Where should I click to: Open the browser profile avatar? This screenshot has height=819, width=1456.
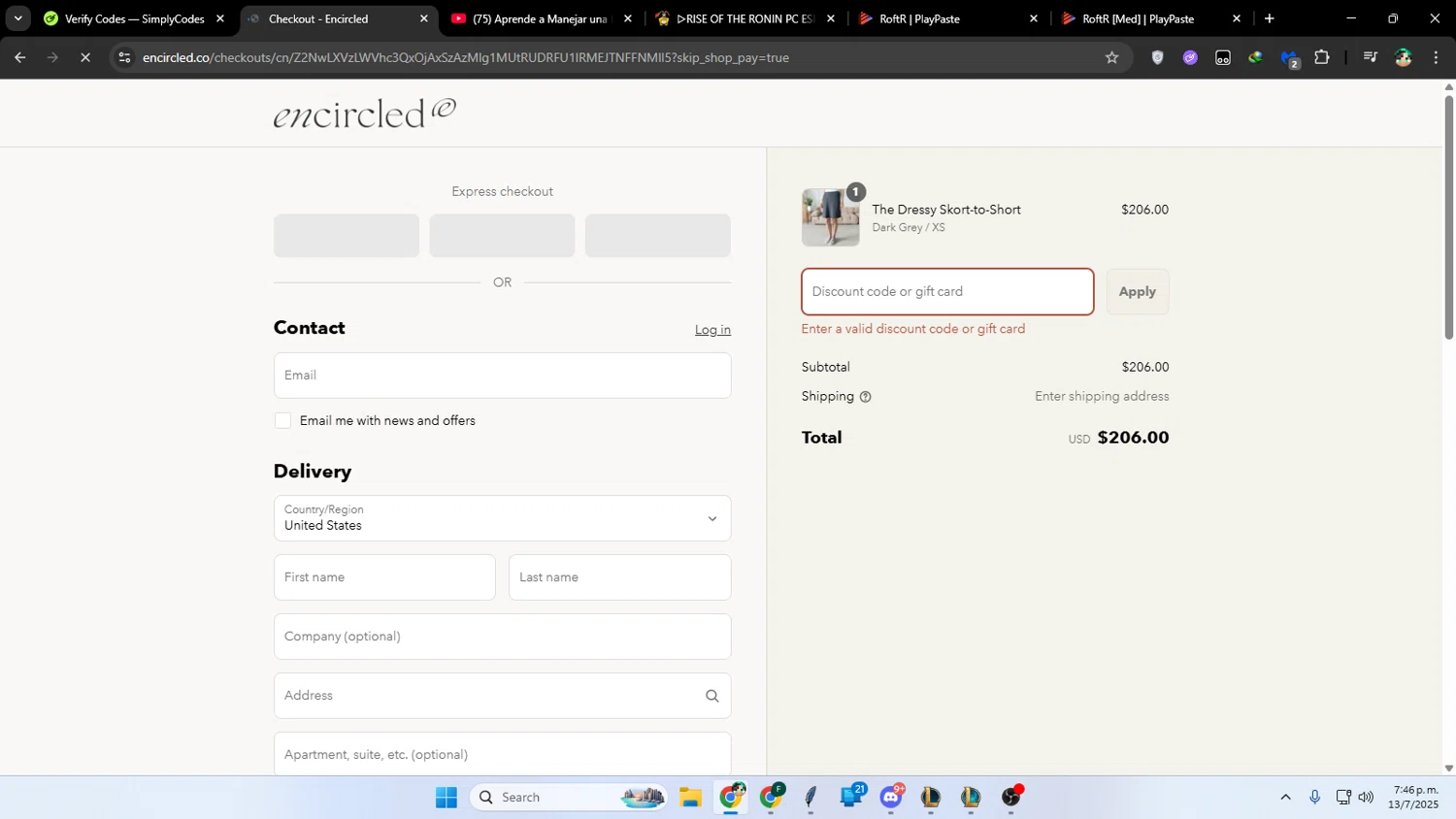(1403, 57)
